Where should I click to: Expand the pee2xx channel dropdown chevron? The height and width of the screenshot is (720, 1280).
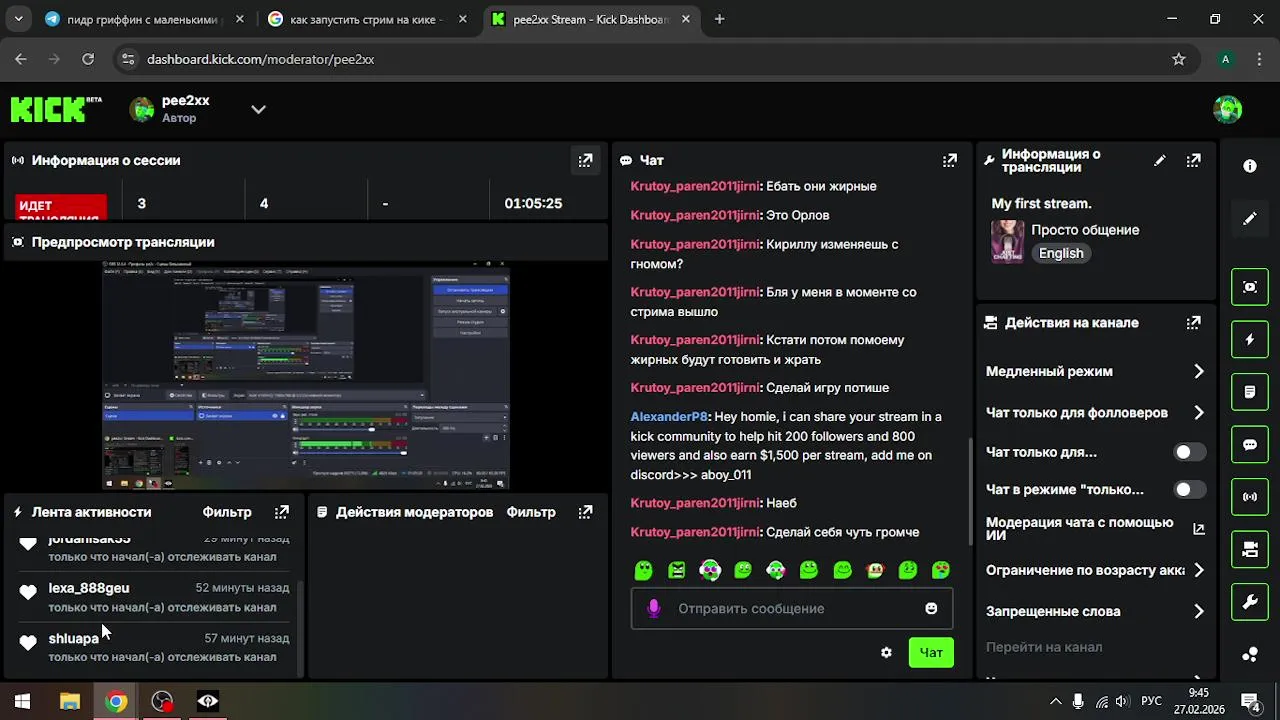pos(258,109)
